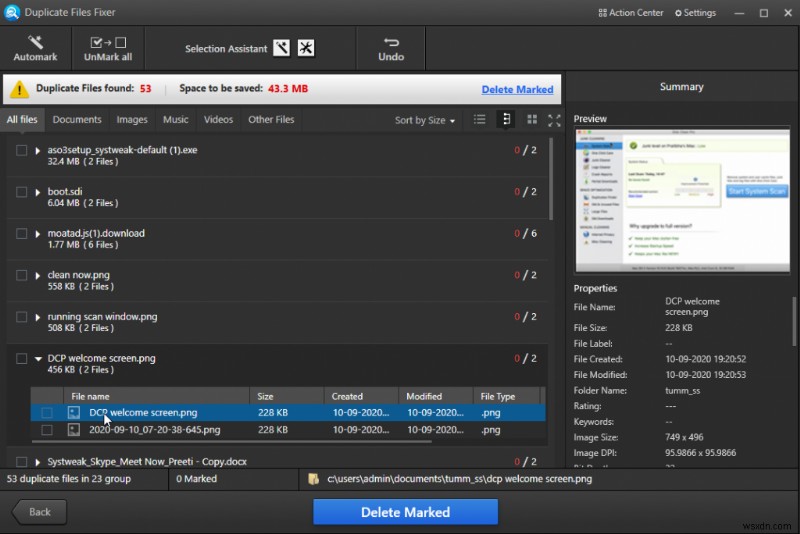The height and width of the screenshot is (534, 800).
Task: Sort by the File name column header
Action: [x=156, y=396]
